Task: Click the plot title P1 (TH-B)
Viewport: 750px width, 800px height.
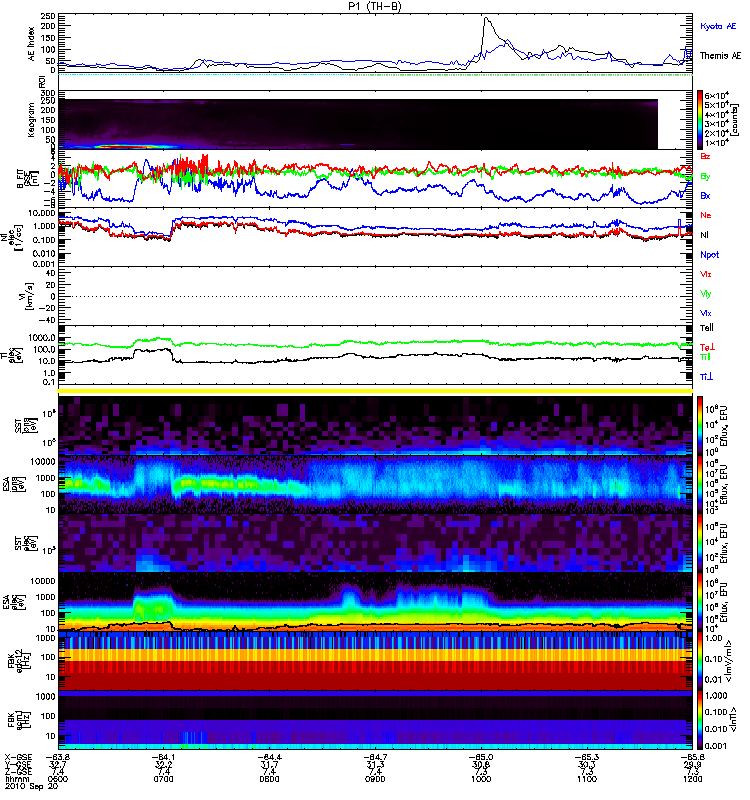Action: pos(374,6)
